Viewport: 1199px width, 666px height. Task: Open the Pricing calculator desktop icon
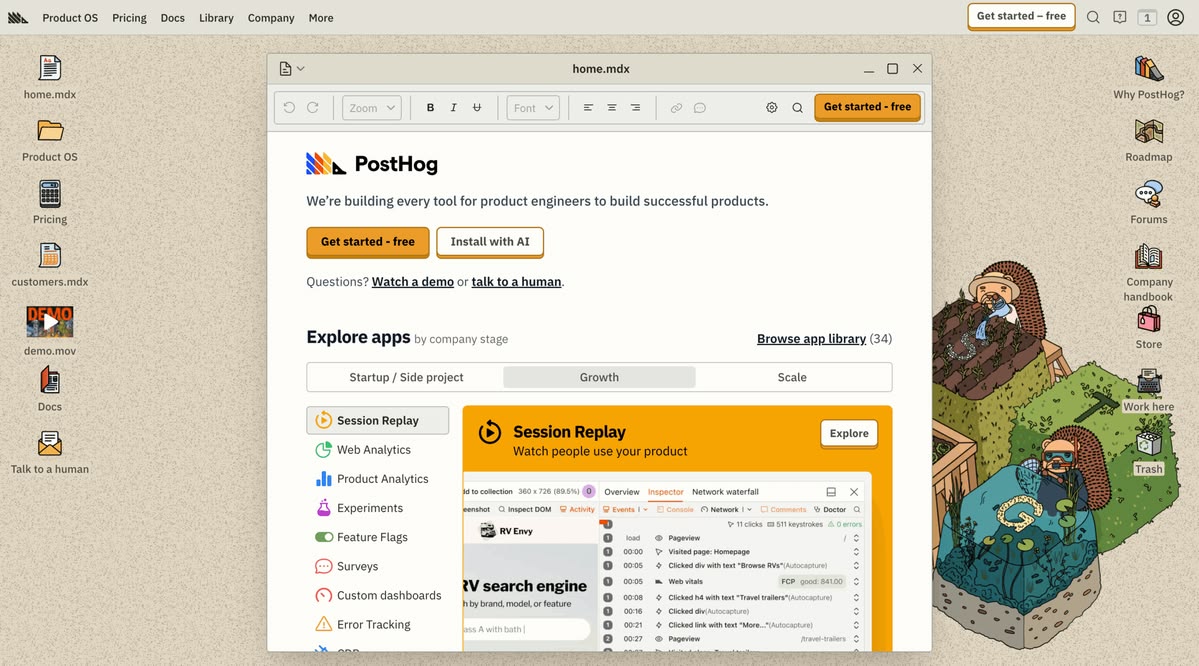tap(50, 194)
